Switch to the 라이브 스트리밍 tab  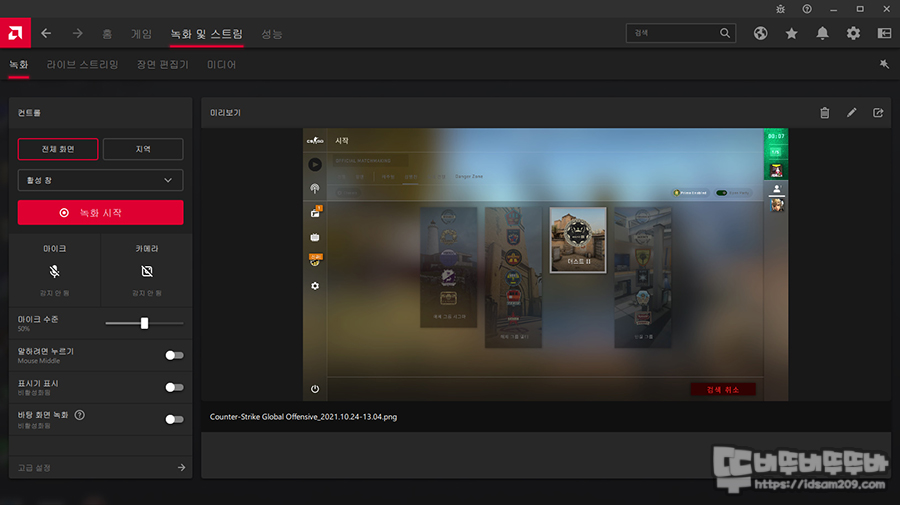pos(83,64)
